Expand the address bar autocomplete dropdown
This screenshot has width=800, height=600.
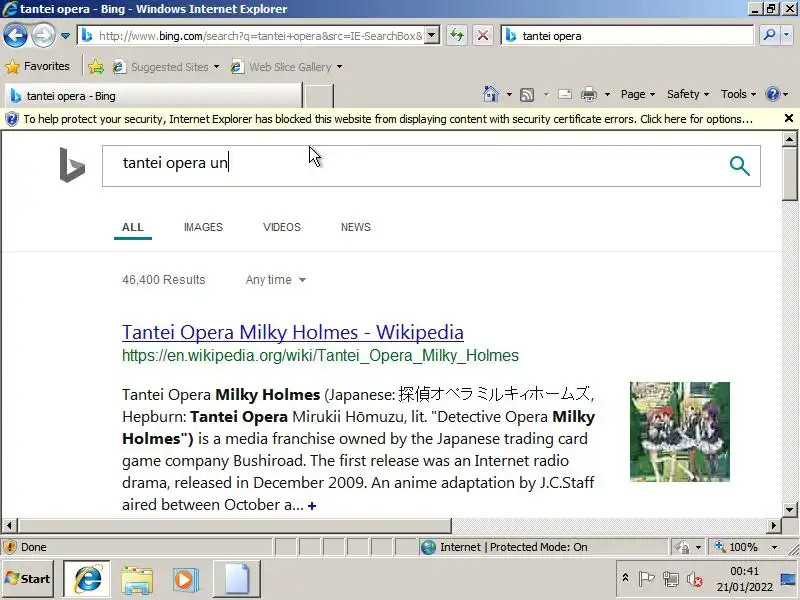pos(432,36)
